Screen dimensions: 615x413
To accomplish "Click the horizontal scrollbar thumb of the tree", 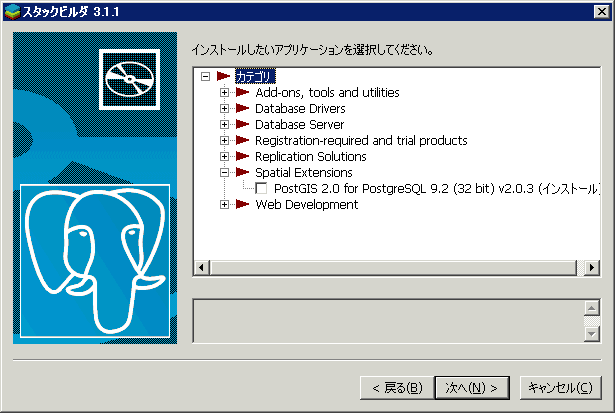I will [x=394, y=267].
